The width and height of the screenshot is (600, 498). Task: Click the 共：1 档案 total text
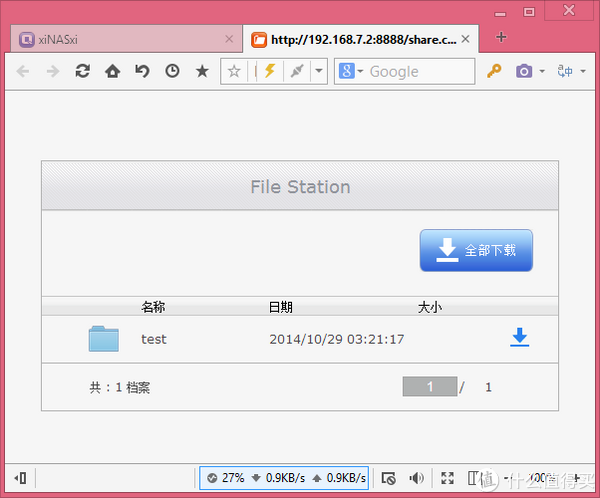pos(120,388)
